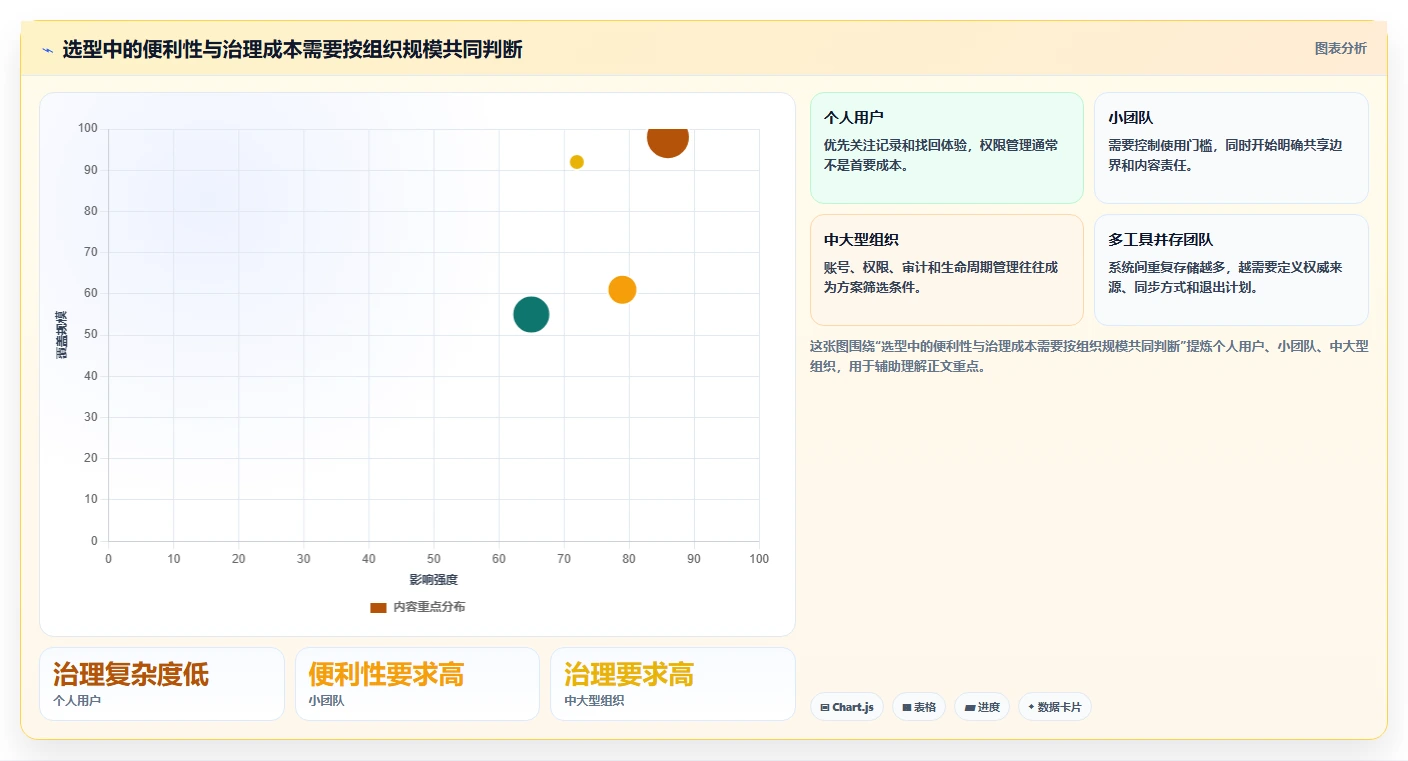The height and width of the screenshot is (761, 1408).
Task: Click the 数据卡片 tag
Action: [1055, 707]
